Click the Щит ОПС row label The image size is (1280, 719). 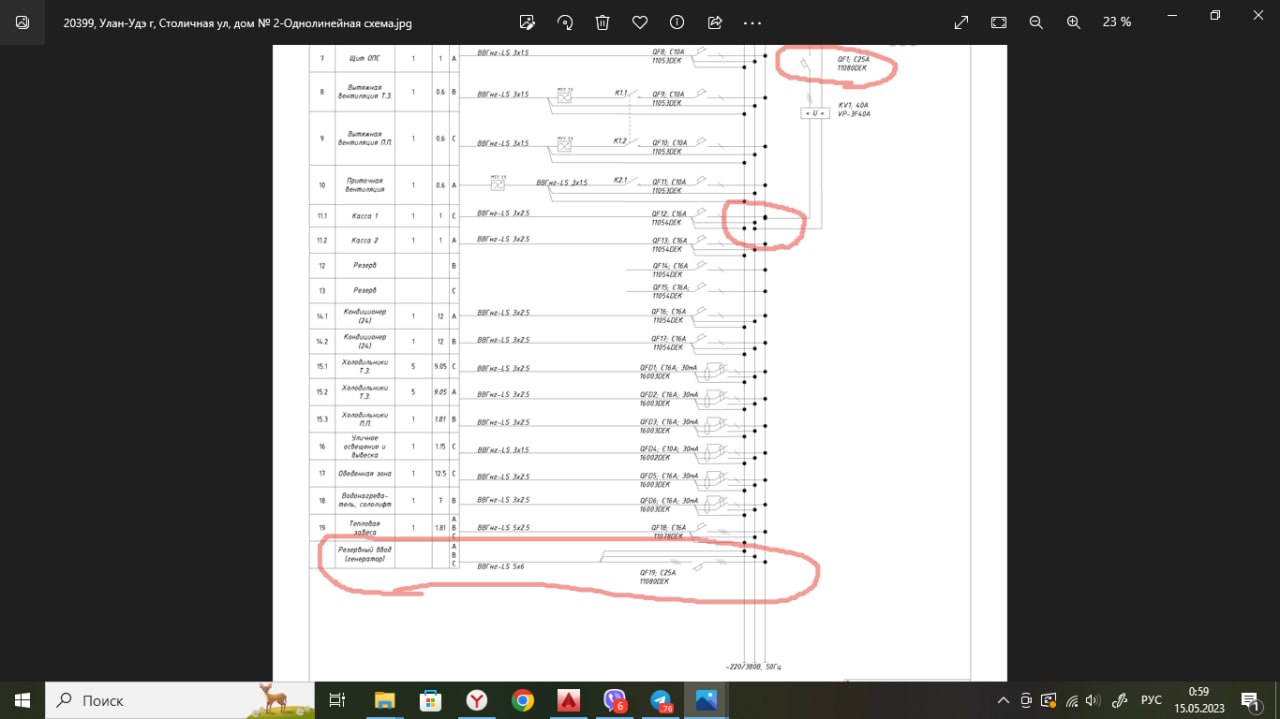pos(363,59)
